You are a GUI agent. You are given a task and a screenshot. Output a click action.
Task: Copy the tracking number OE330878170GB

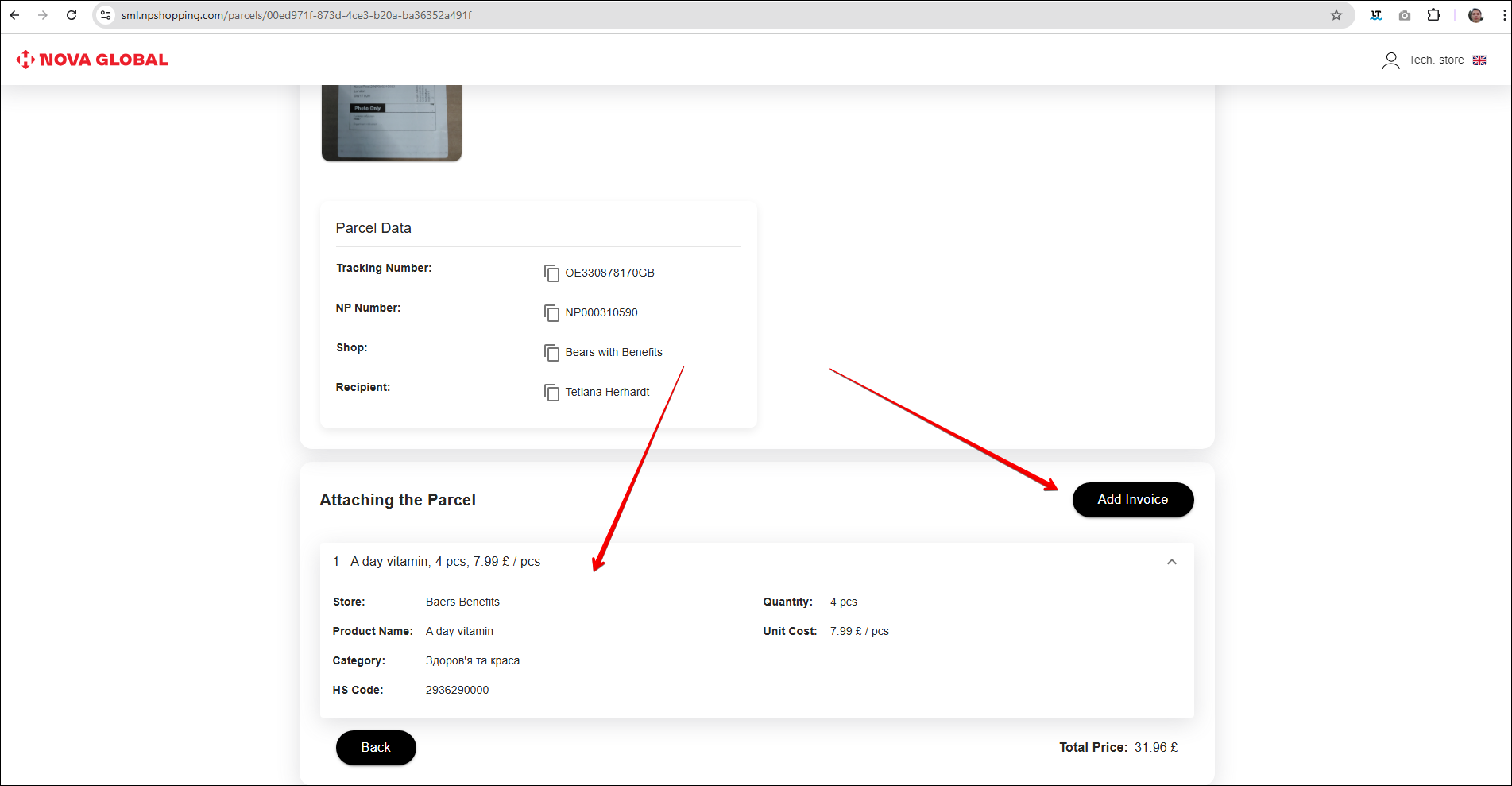click(x=551, y=273)
